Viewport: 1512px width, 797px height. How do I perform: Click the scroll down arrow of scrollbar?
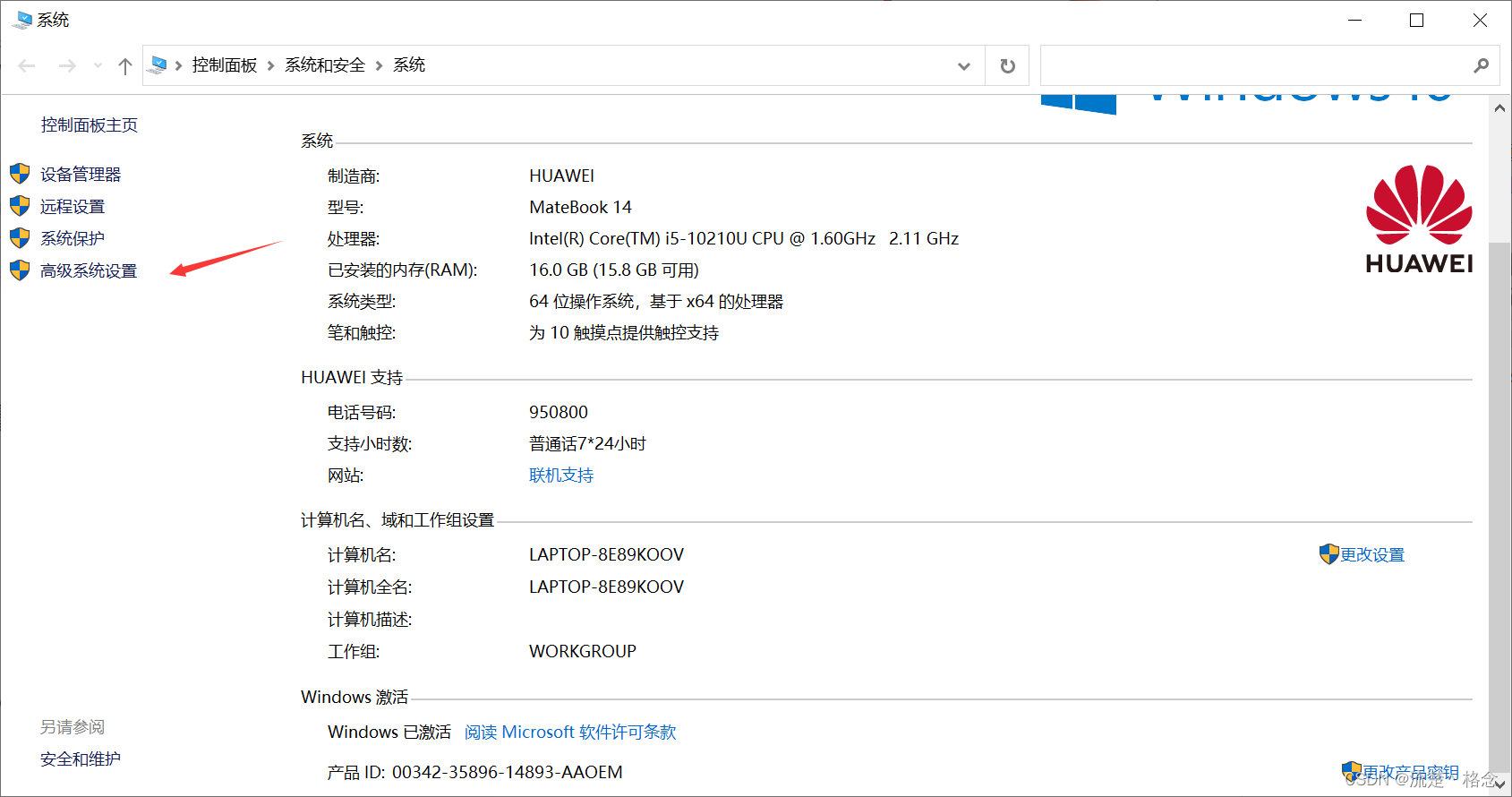click(1499, 784)
